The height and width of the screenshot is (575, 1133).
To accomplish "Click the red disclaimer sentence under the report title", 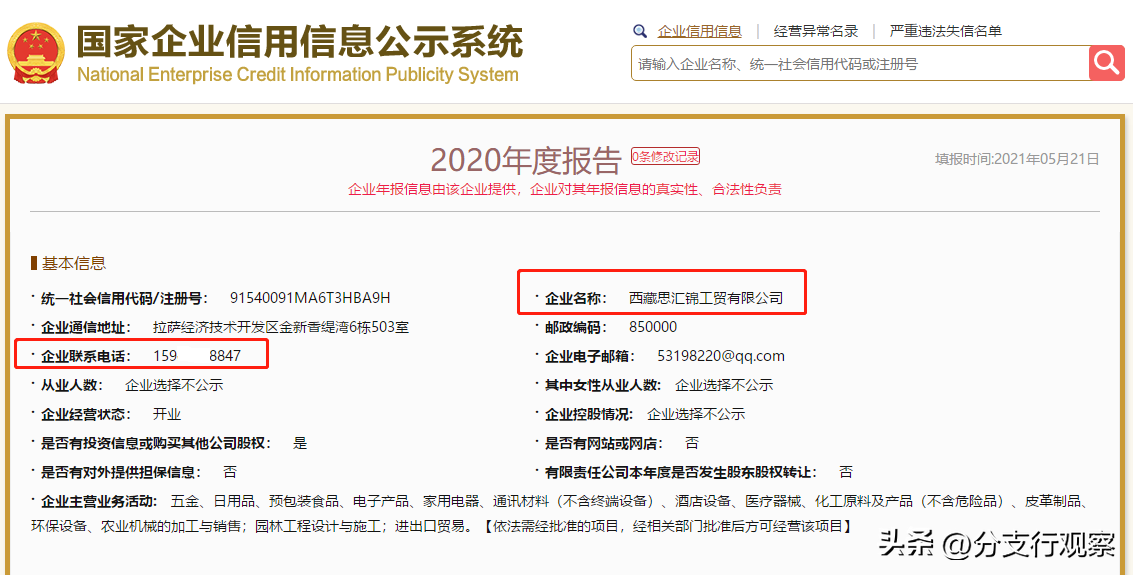I will pos(565,190).
